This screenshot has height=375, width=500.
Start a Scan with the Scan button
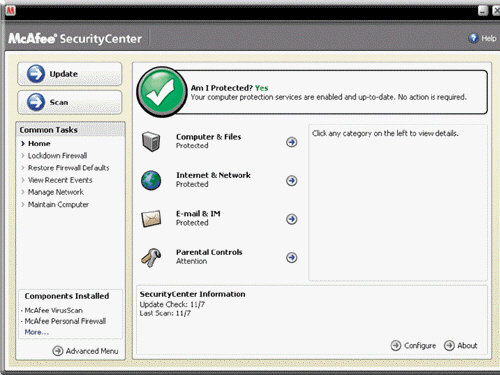click(x=70, y=102)
